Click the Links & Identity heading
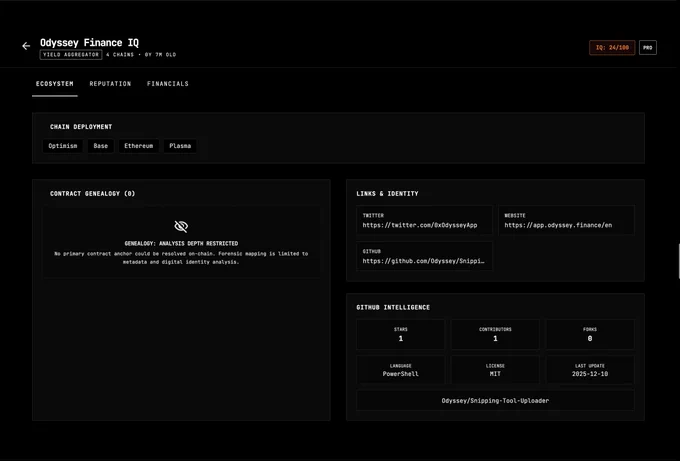The image size is (680, 461). click(387, 193)
